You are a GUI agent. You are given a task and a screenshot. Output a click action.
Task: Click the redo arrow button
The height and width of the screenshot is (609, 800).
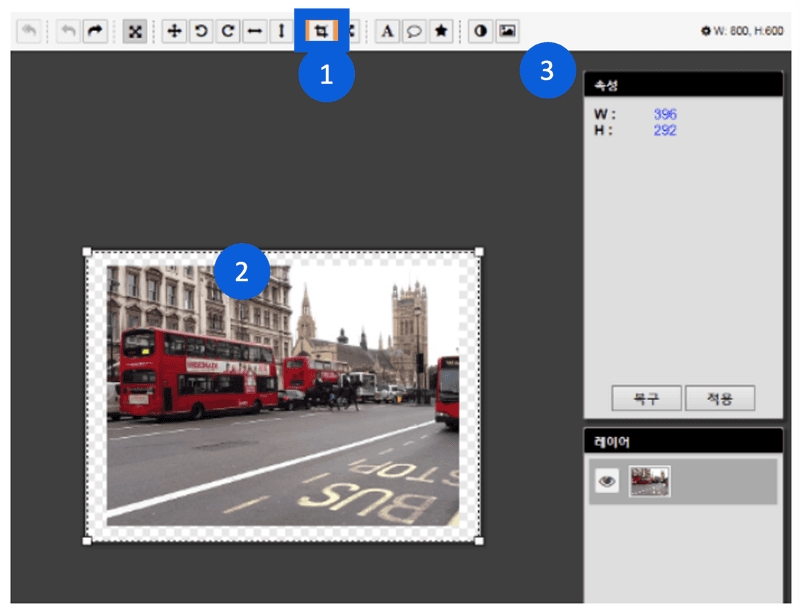pyautogui.click(x=95, y=31)
